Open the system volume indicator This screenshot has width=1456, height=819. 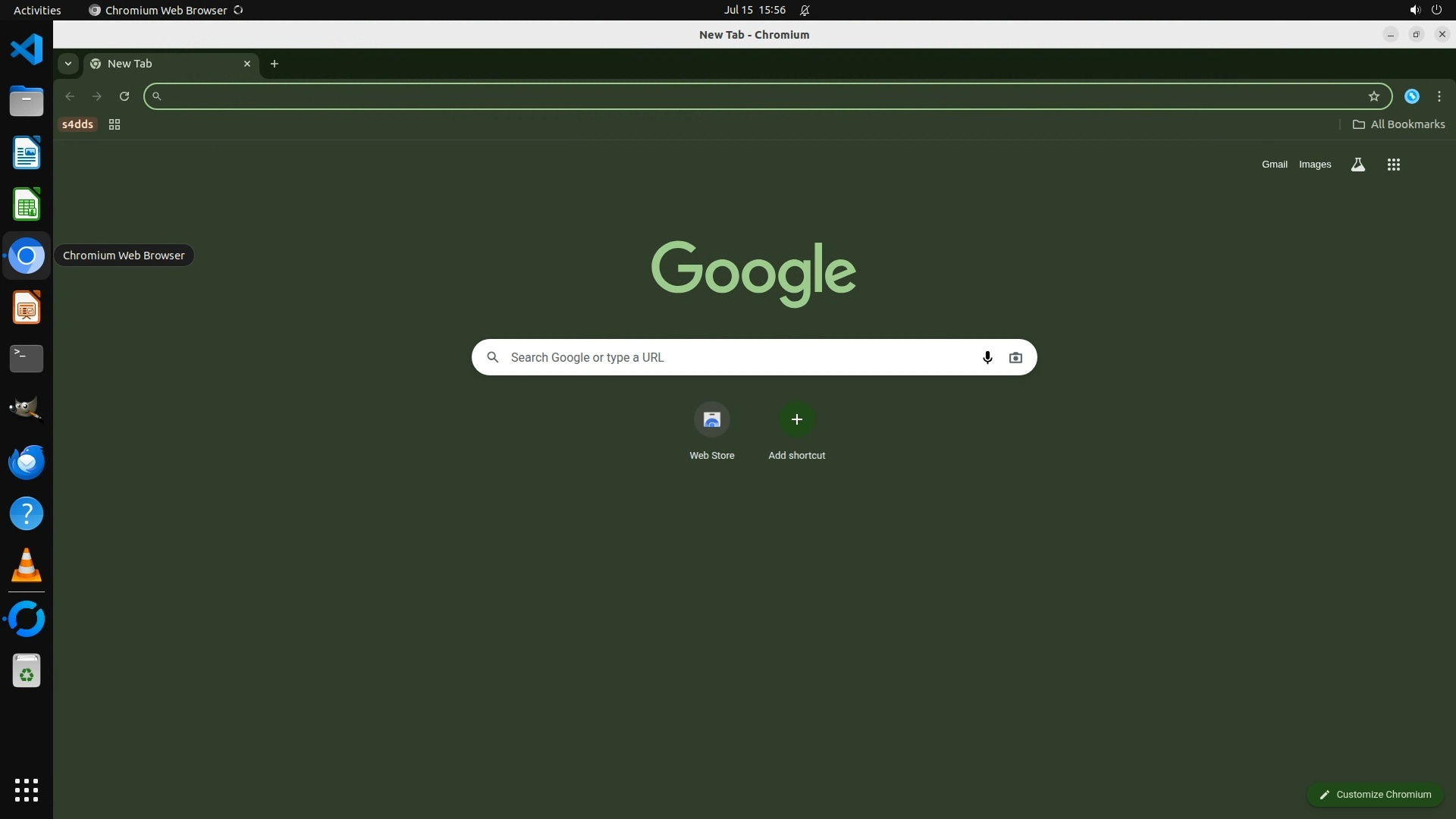point(1414,11)
